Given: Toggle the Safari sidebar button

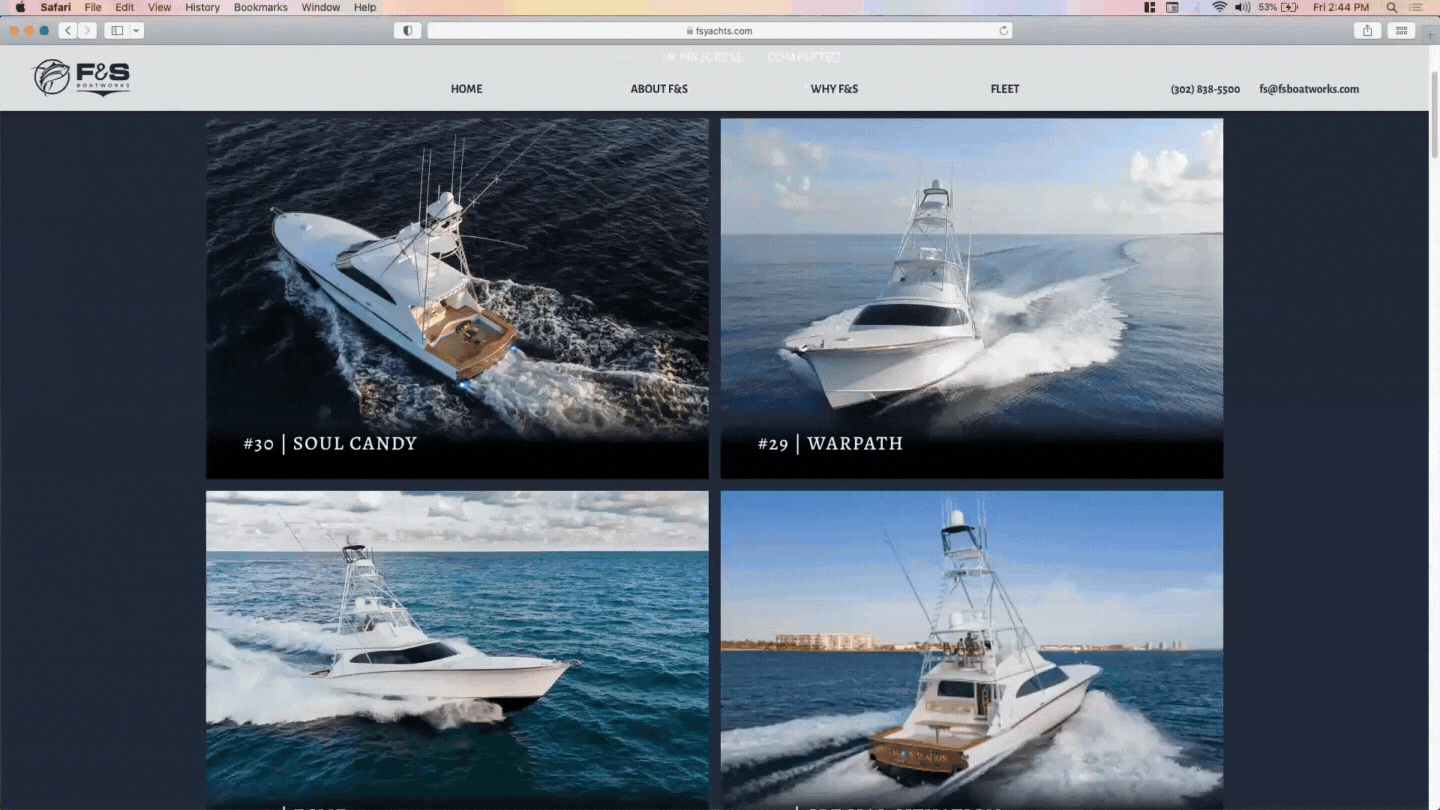Looking at the screenshot, I should [117, 31].
